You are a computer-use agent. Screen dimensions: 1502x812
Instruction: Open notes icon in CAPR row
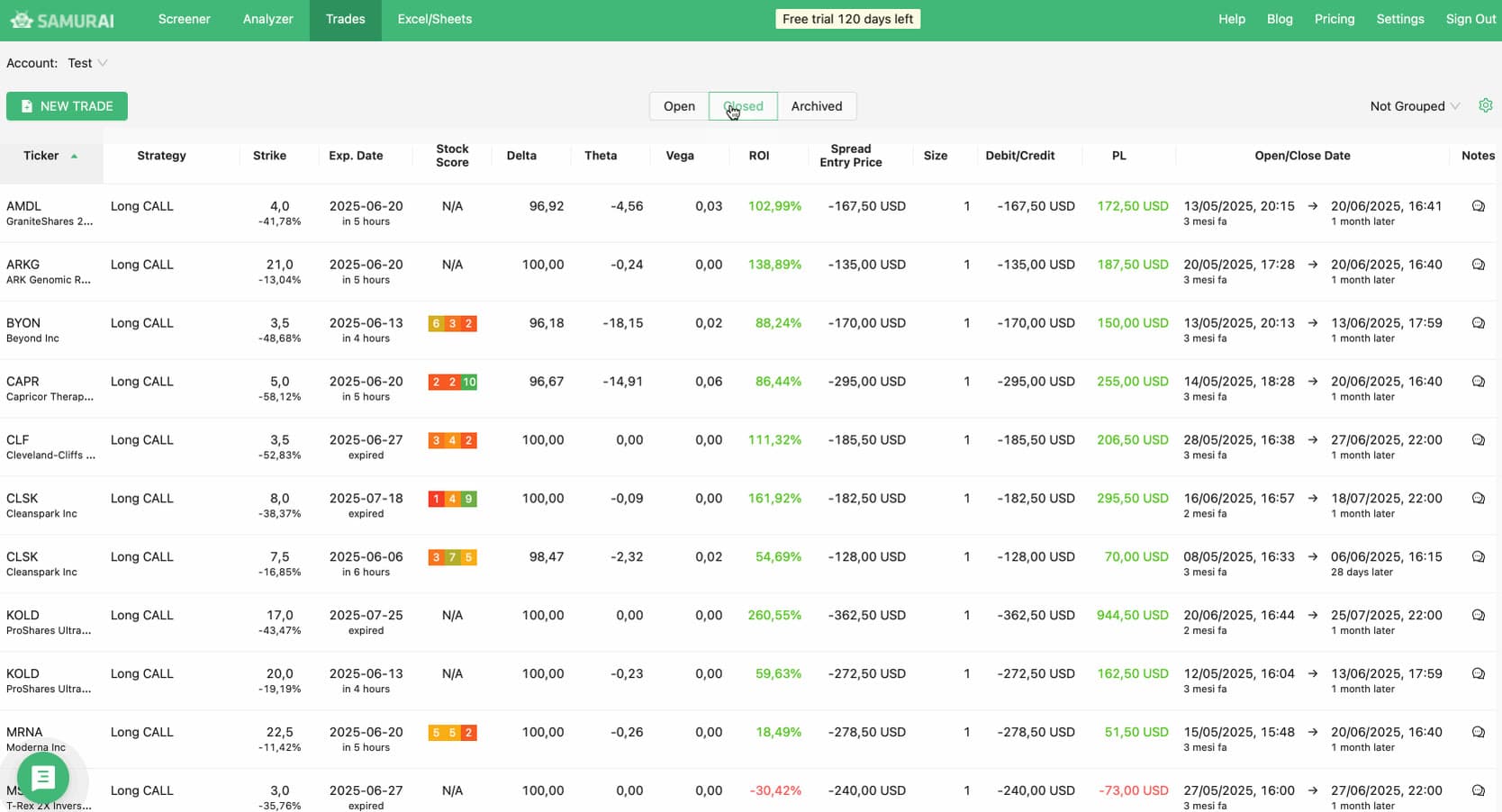(x=1478, y=382)
